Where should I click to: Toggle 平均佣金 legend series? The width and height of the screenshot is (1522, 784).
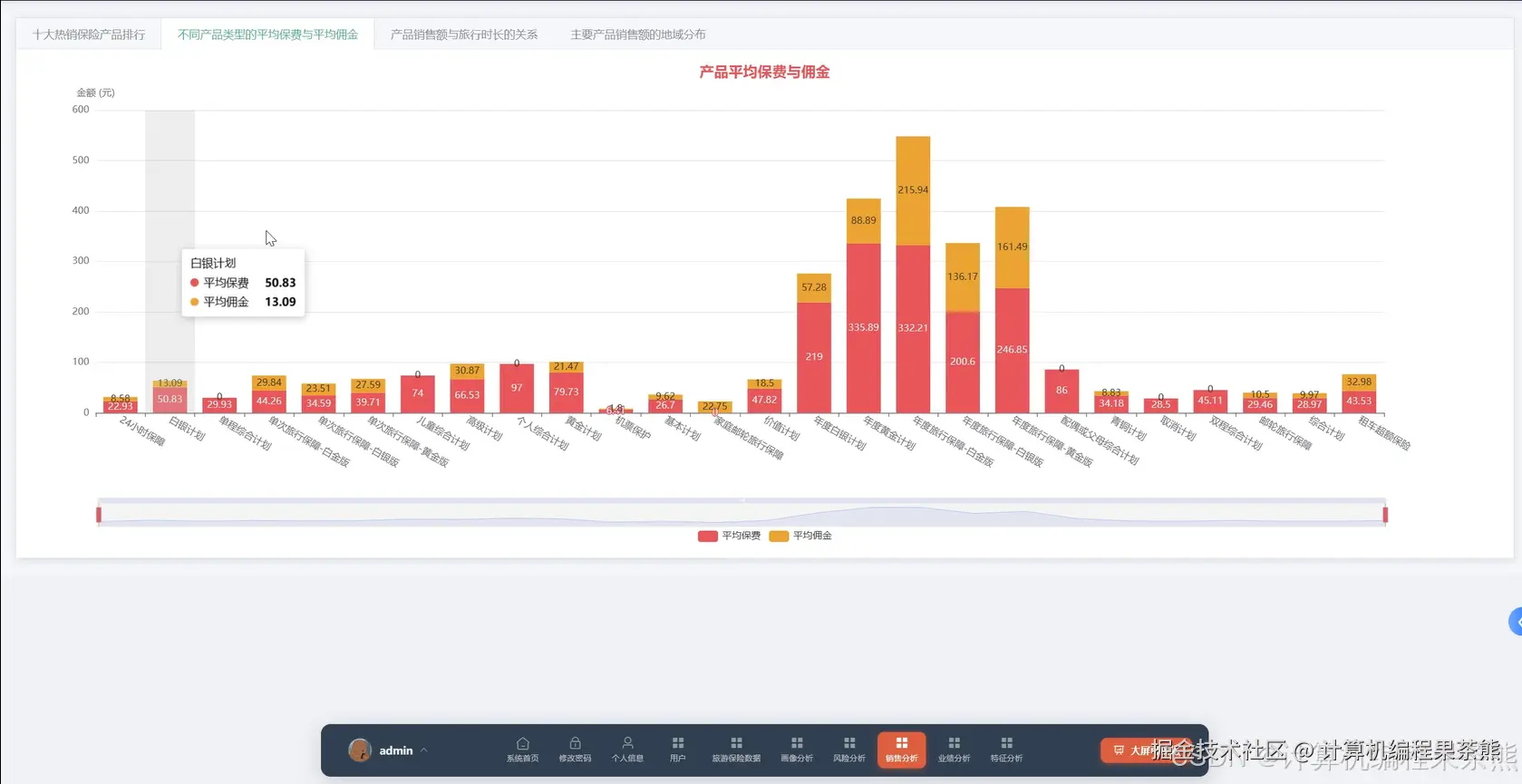(800, 536)
